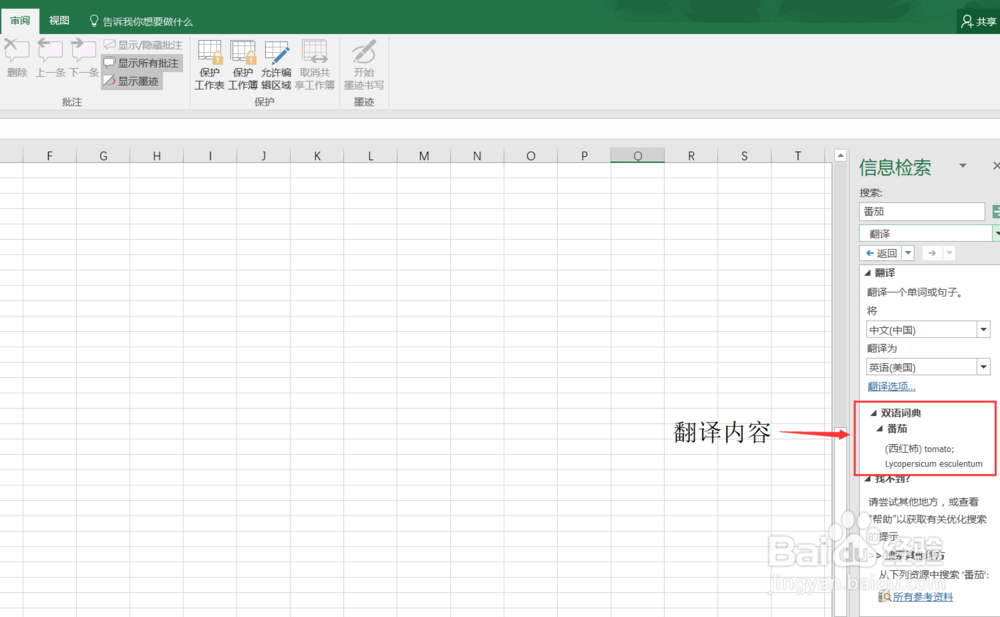Open the target language 英语(美国) dropdown
1000x617 pixels.
click(x=983, y=367)
